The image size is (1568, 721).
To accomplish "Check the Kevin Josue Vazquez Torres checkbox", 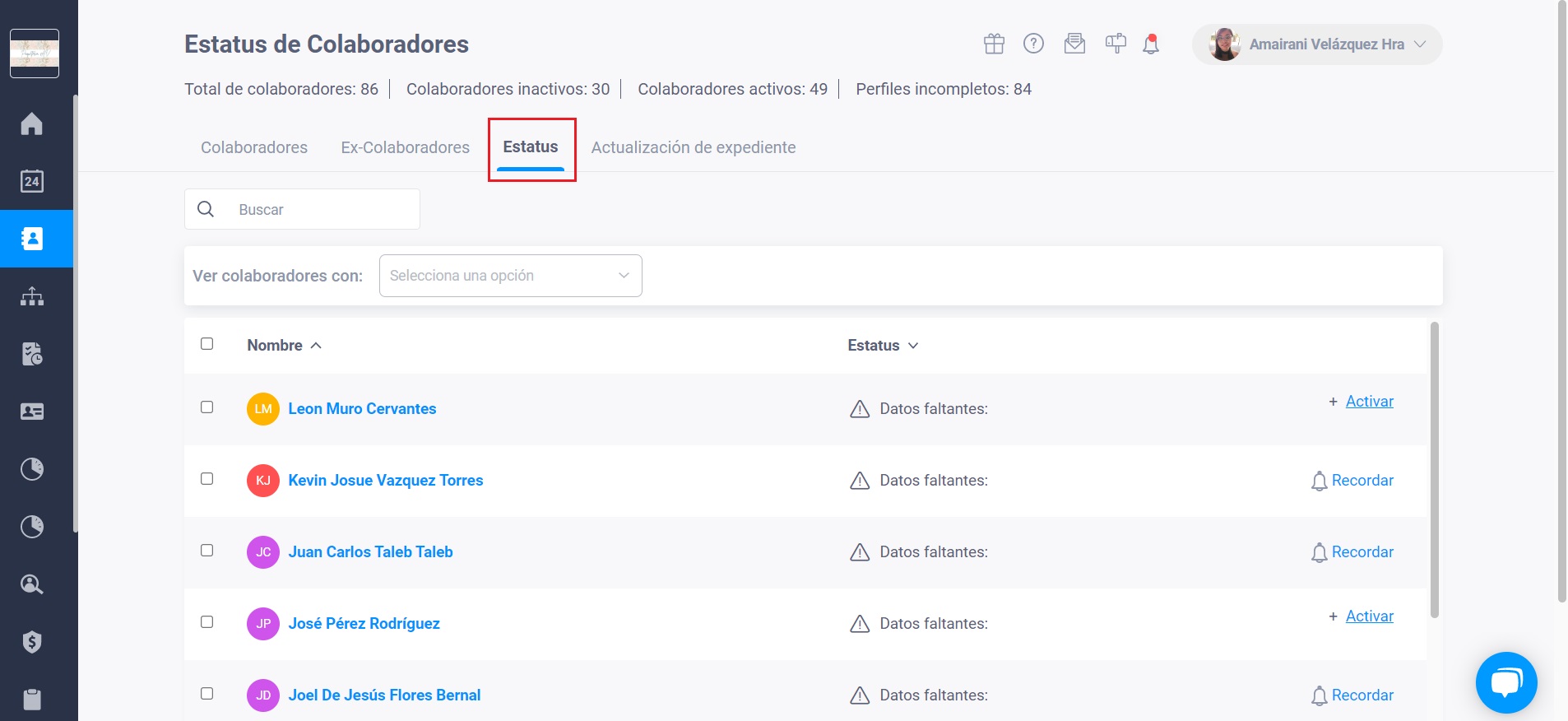I will pyautogui.click(x=207, y=479).
